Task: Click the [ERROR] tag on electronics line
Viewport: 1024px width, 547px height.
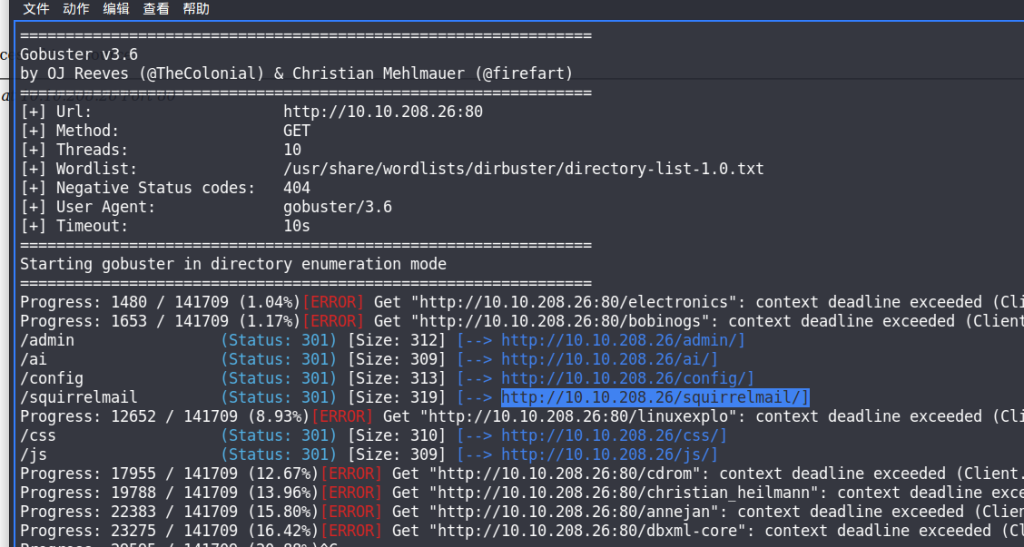Action: 332,302
